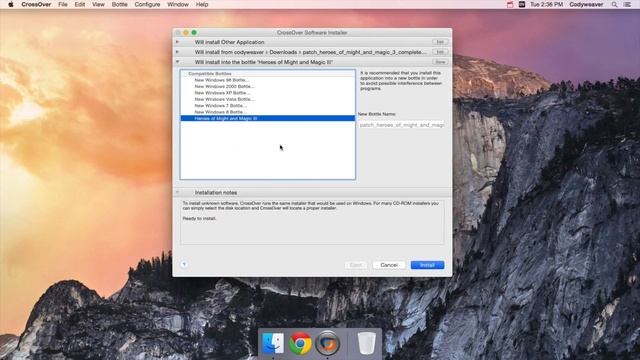The width and height of the screenshot is (640, 360).
Task: Click the Cancel button
Action: pyautogui.click(x=389, y=265)
